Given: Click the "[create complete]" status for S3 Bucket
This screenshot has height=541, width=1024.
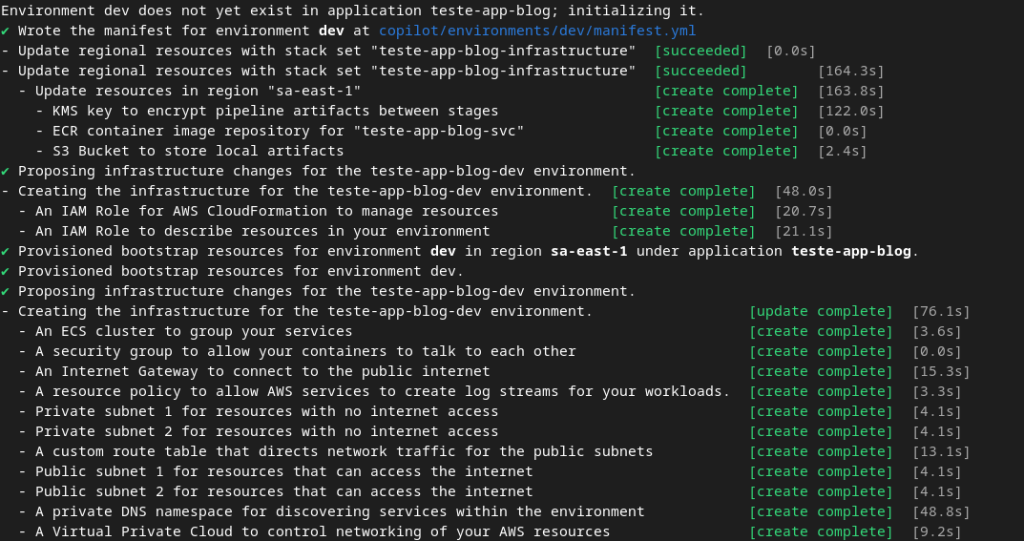Looking at the screenshot, I should tap(726, 151).
